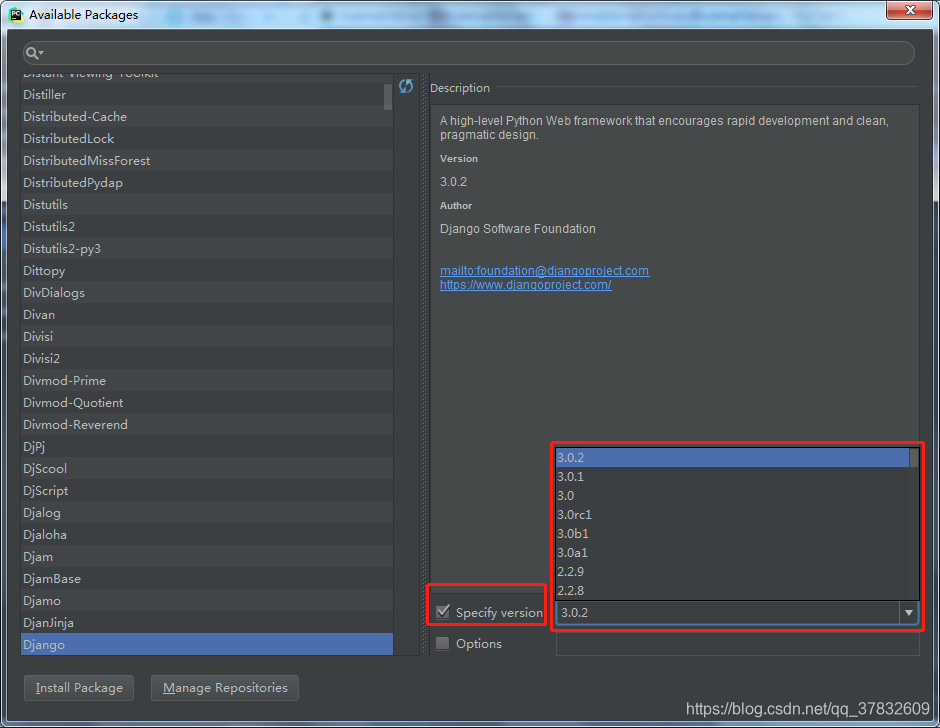Select the Distutils2-py3 package
940x728 pixels.
(x=207, y=248)
